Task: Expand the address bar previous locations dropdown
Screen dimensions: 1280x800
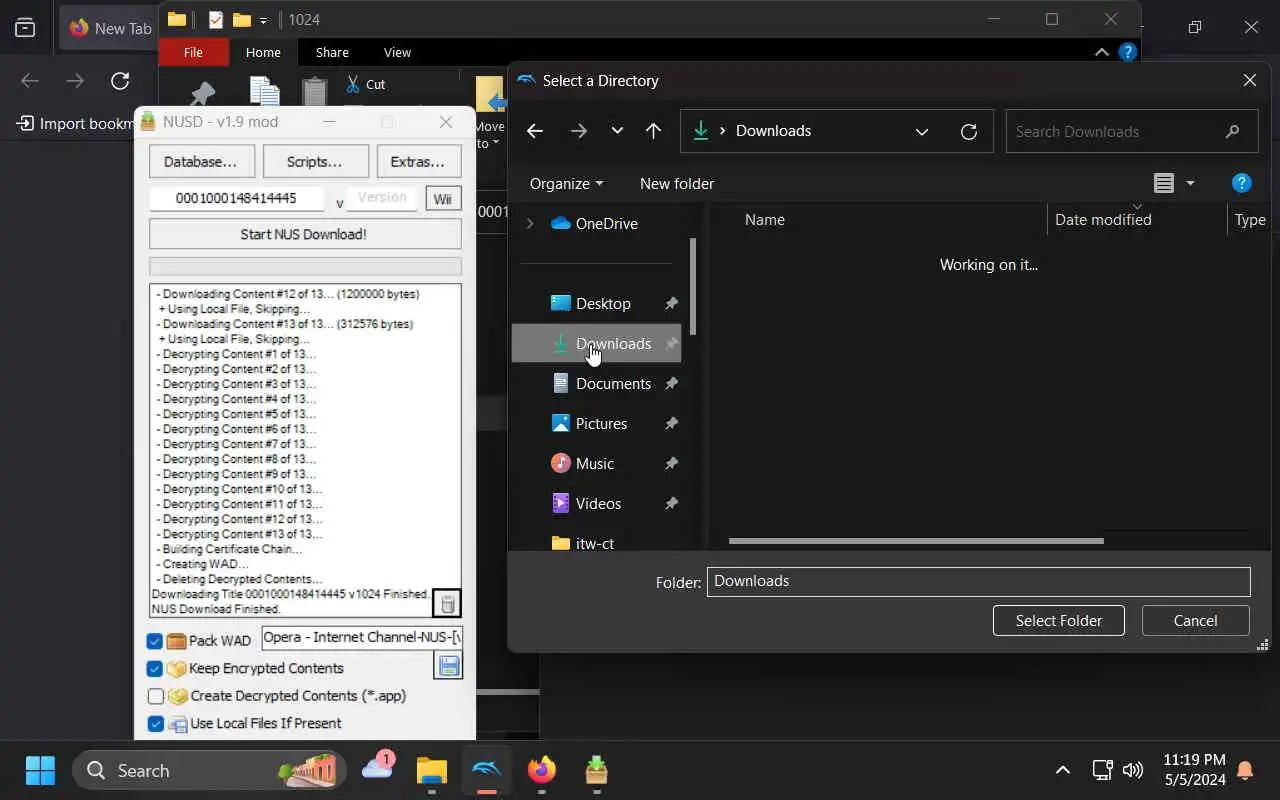Action: pos(922,131)
